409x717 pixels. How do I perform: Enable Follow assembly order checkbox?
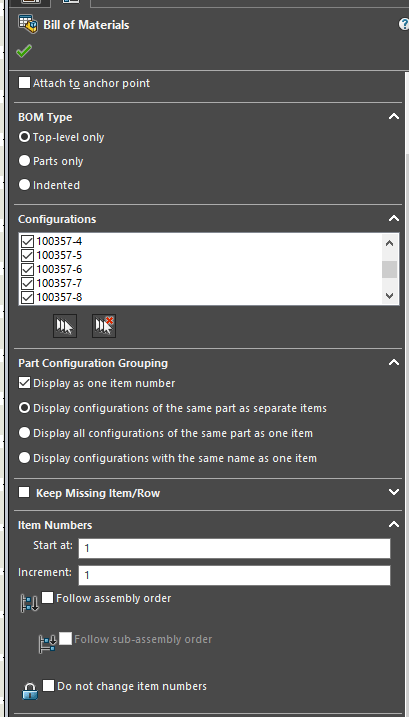[48, 597]
